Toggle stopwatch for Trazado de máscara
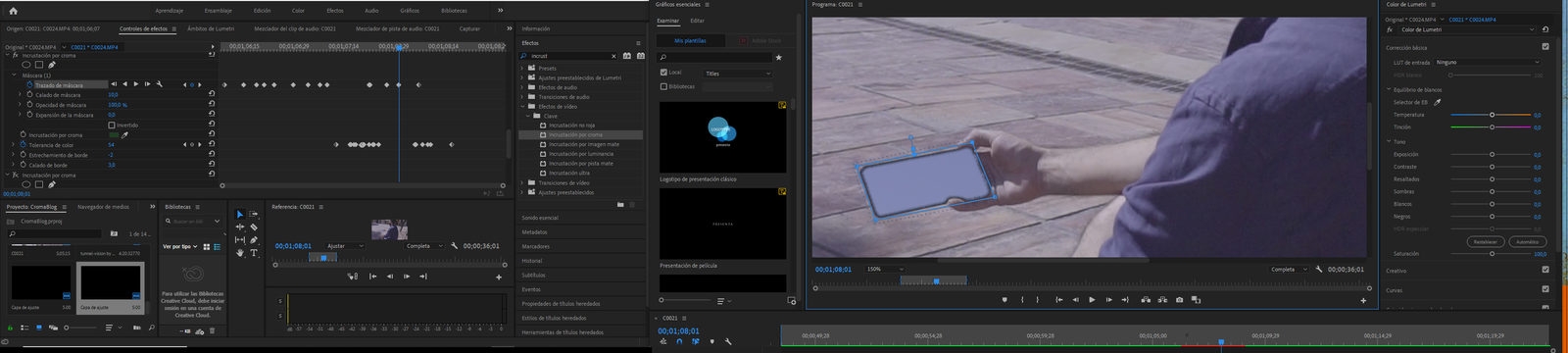 tap(29, 85)
